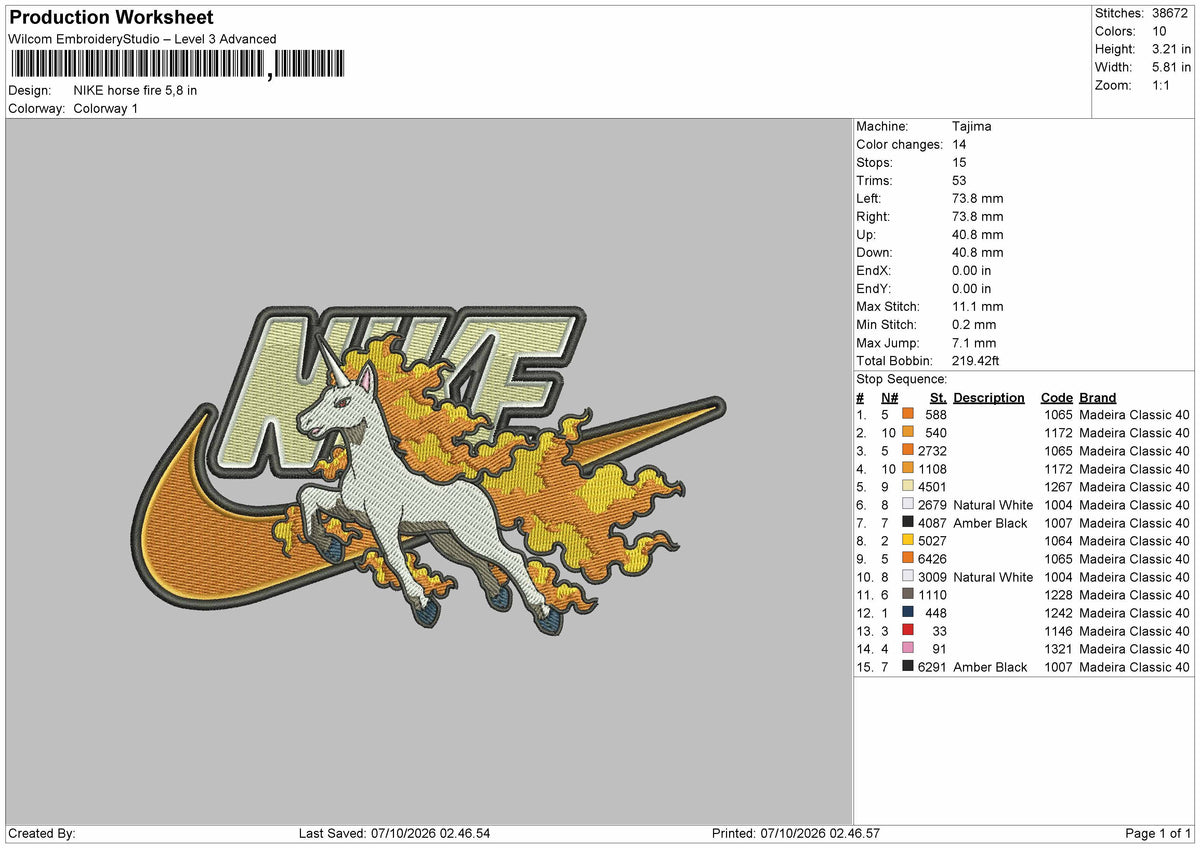
Task: Click the 'St.' column header
Action: pyautogui.click(x=939, y=397)
